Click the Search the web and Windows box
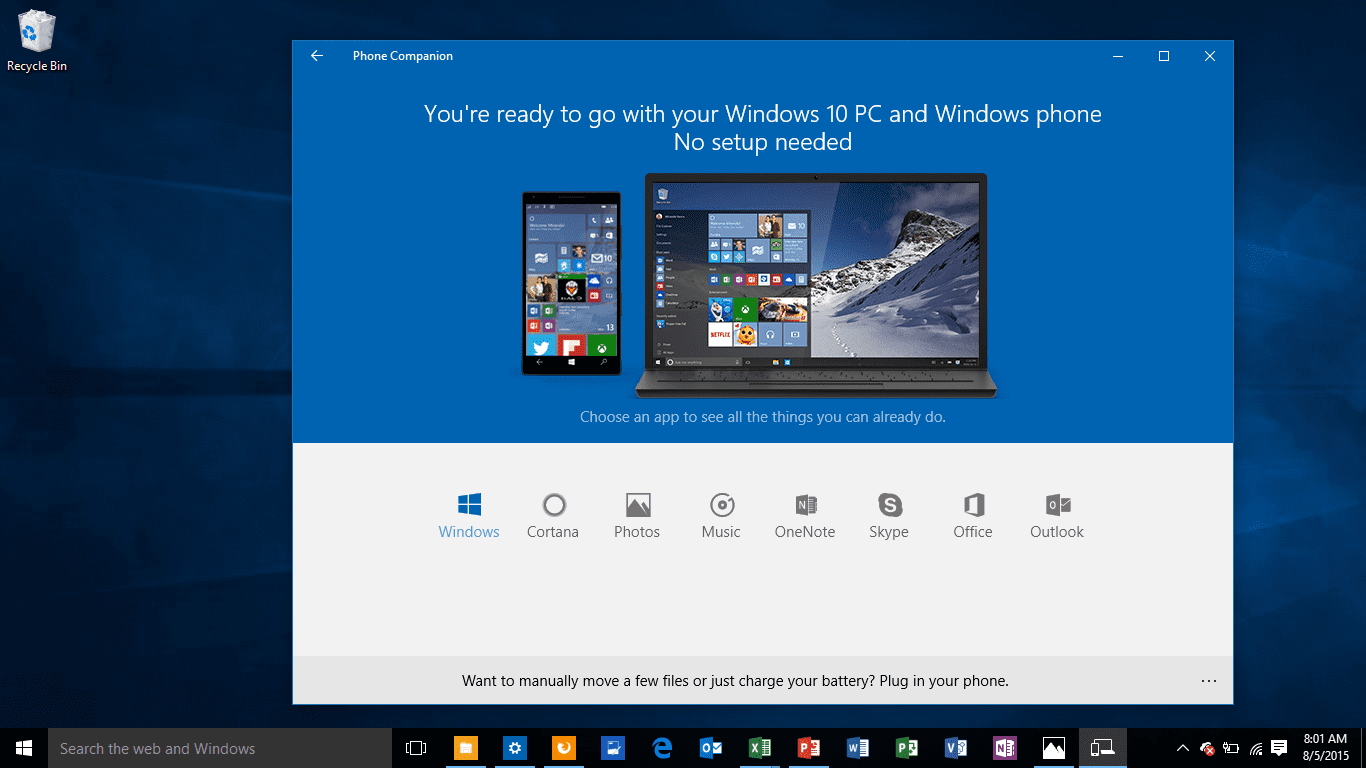1366x768 pixels. [220, 748]
